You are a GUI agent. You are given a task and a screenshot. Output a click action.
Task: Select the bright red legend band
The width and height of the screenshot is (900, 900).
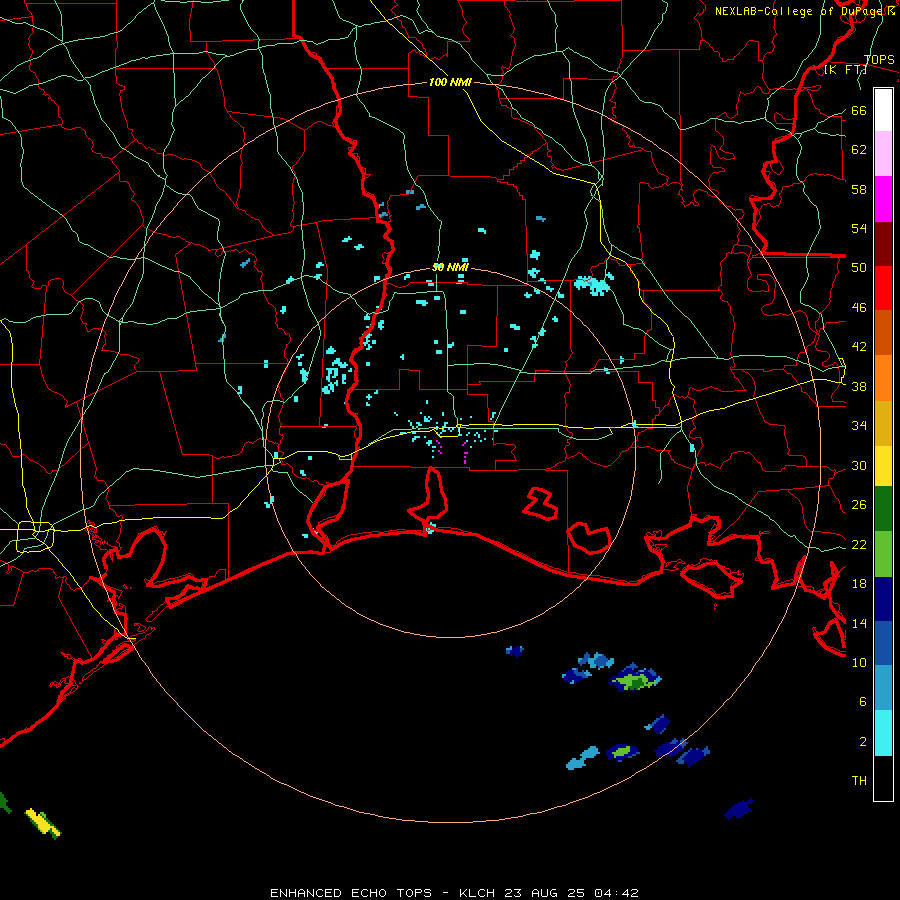(883, 288)
